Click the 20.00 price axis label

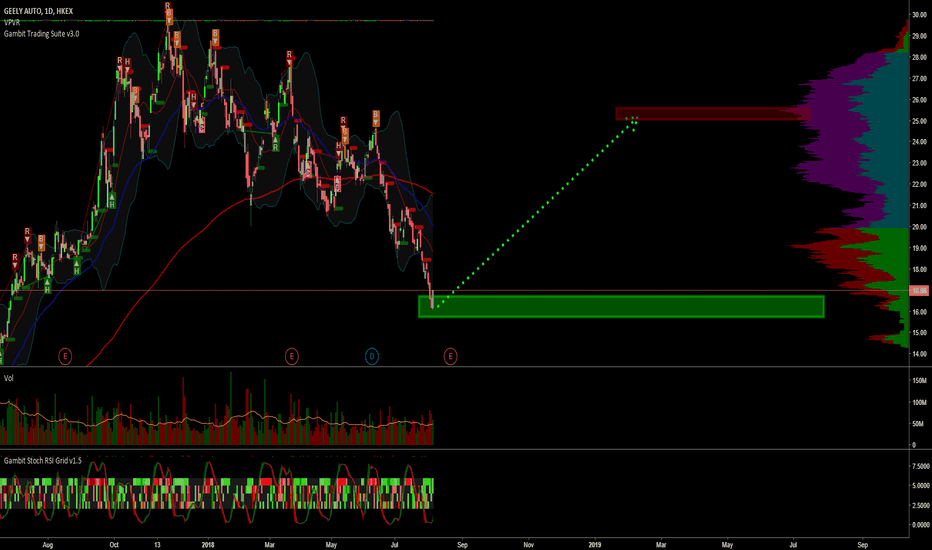[x=919, y=227]
